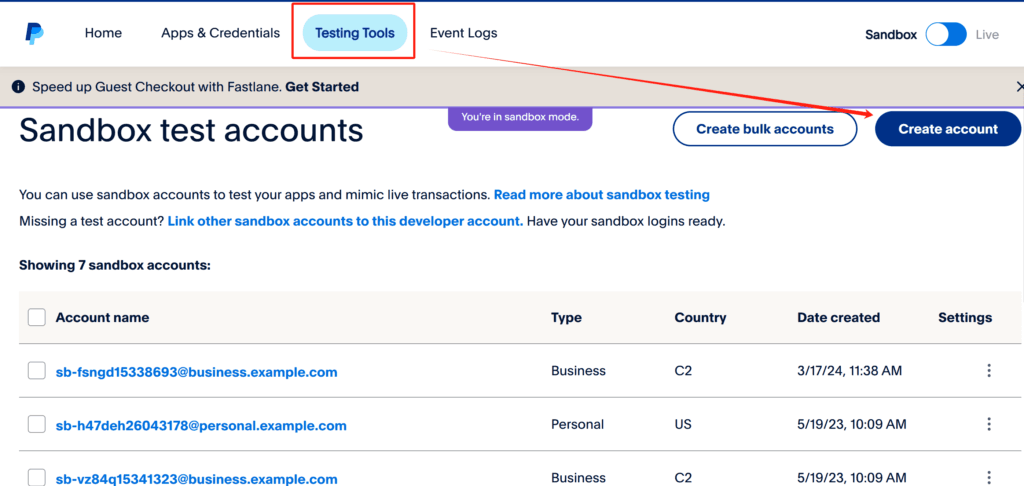
Task: Open Read more about sandbox testing link
Action: (601, 195)
